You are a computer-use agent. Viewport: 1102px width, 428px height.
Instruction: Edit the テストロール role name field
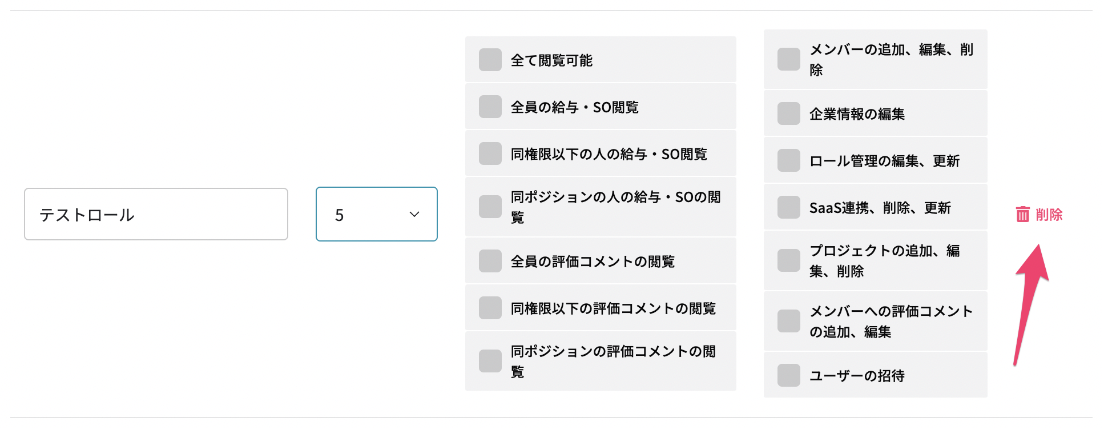coord(156,214)
